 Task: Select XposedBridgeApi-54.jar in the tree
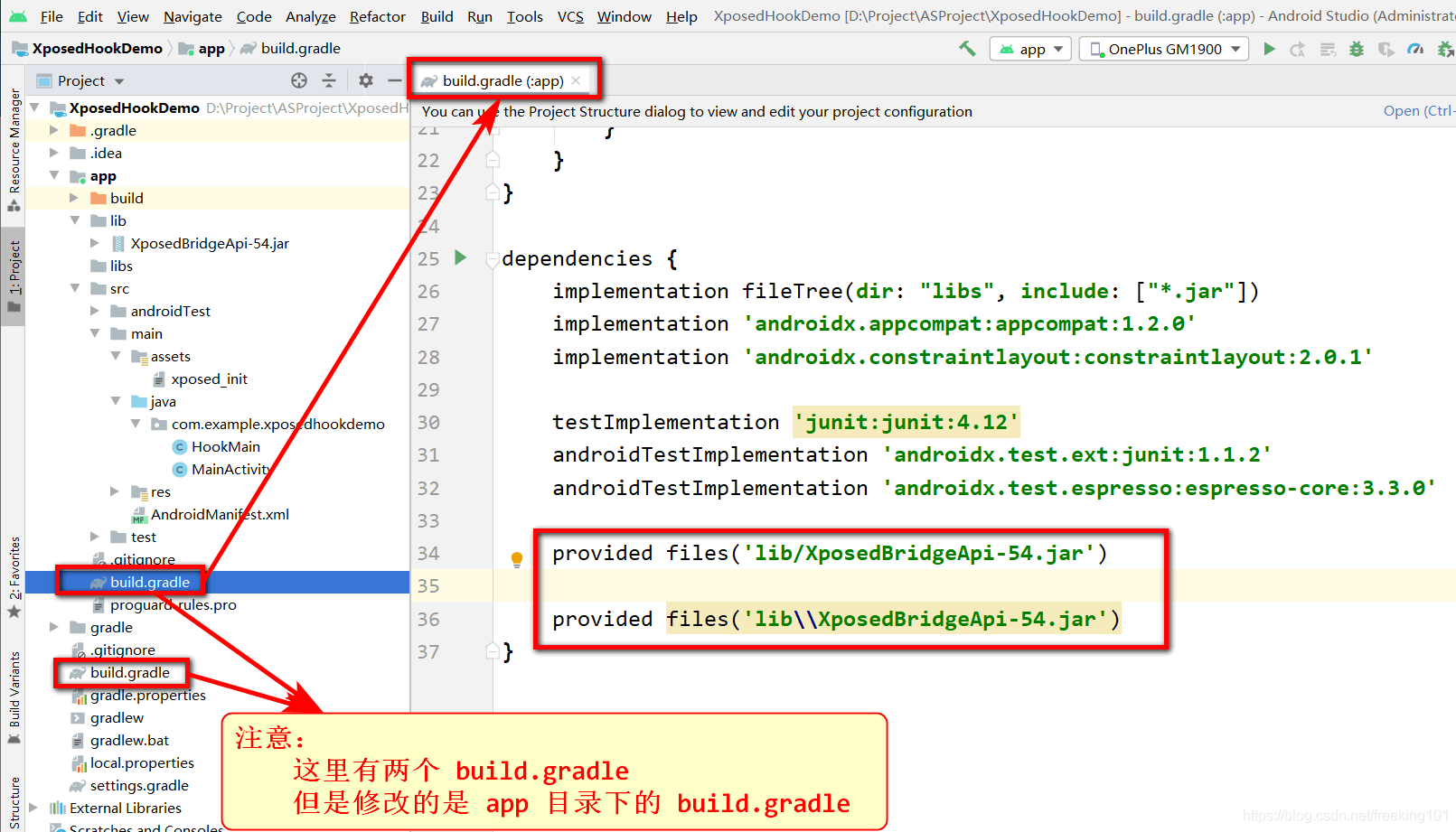[210, 243]
